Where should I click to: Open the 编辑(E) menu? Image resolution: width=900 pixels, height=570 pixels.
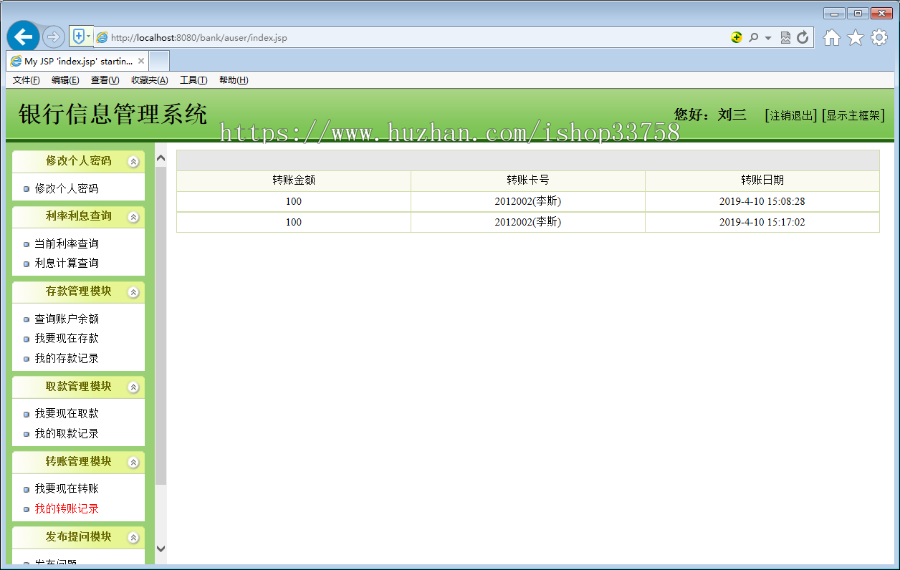(x=65, y=80)
